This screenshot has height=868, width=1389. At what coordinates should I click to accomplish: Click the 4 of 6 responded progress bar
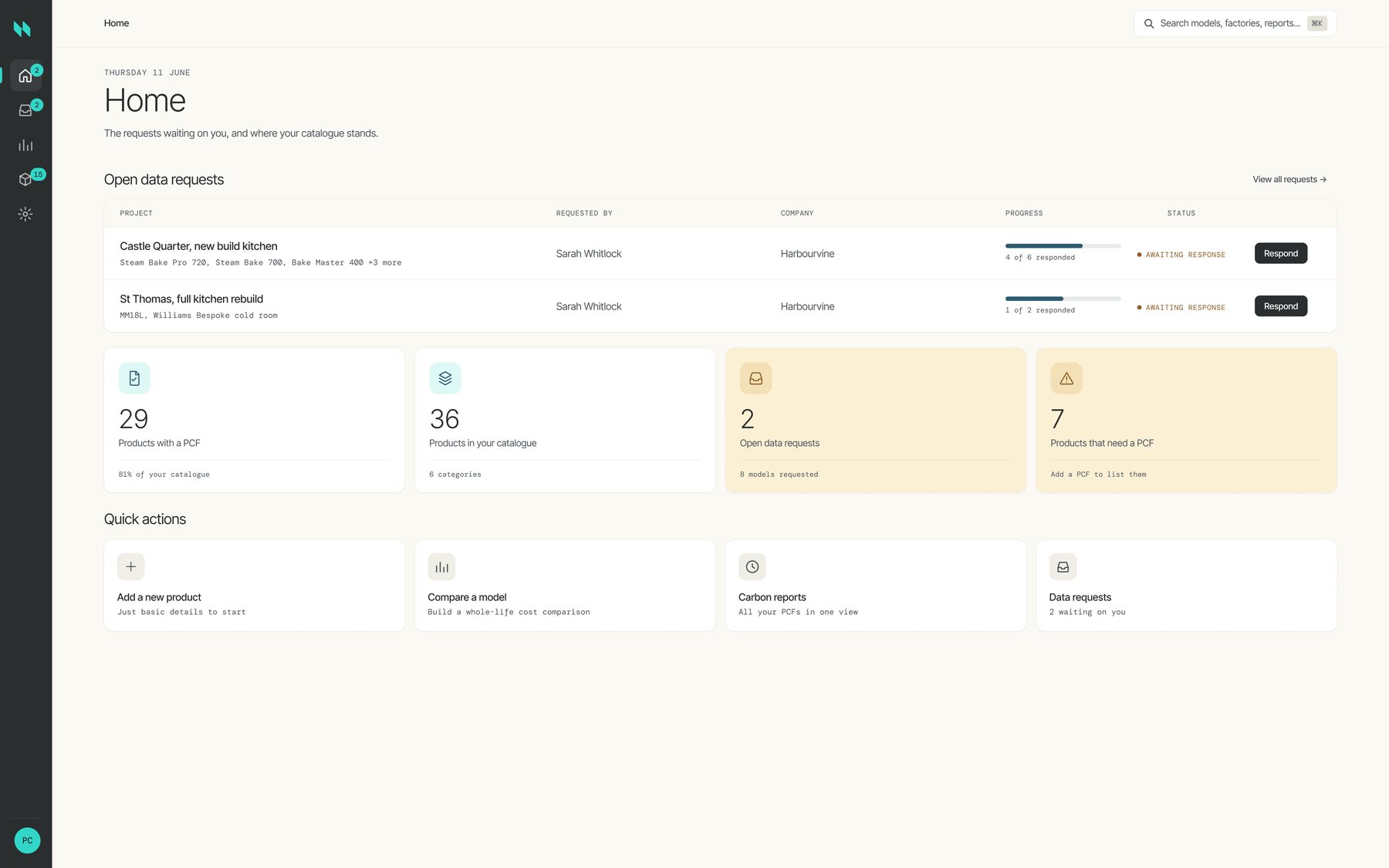[x=1063, y=246]
